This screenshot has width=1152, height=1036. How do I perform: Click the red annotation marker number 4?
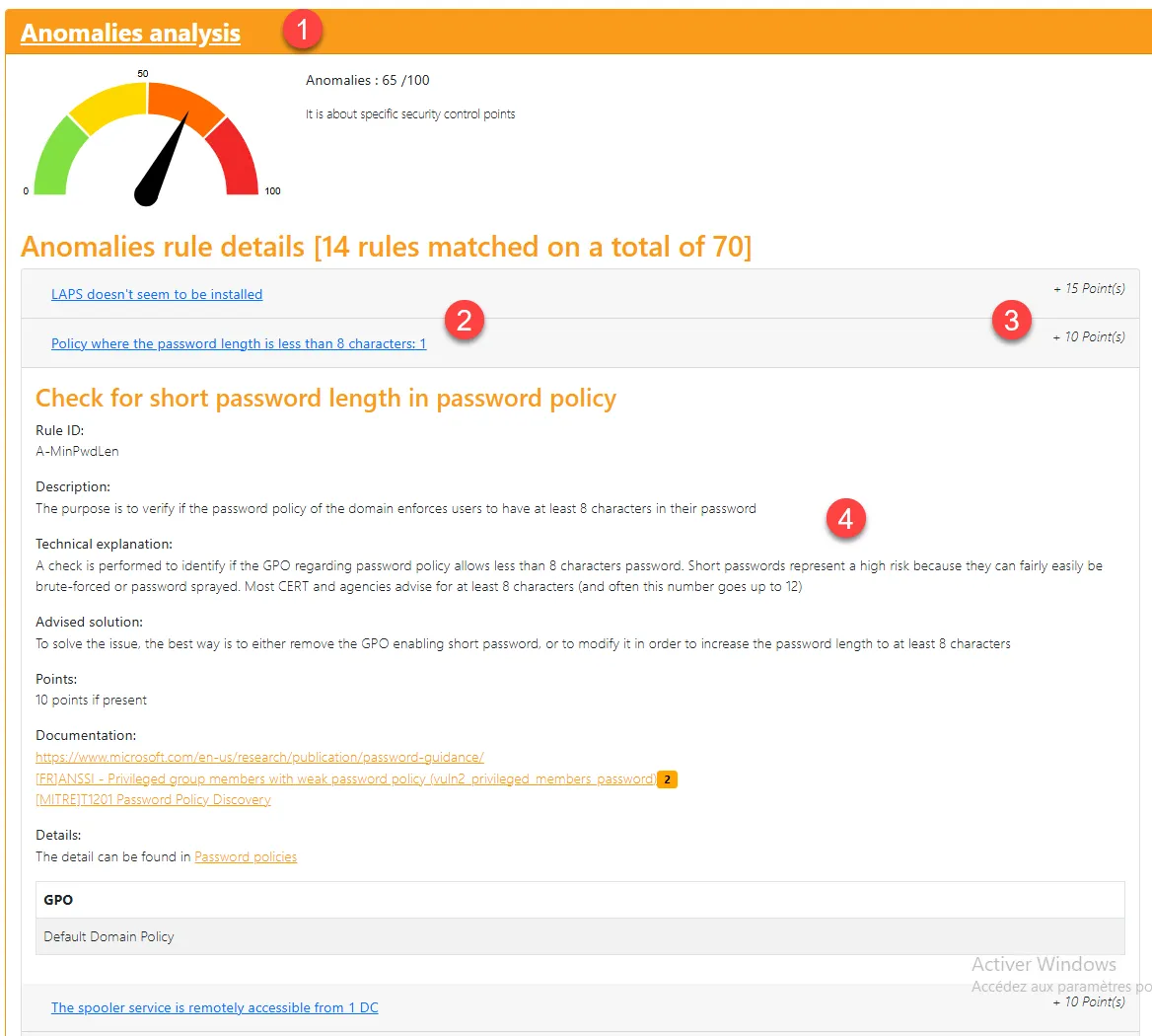point(845,518)
